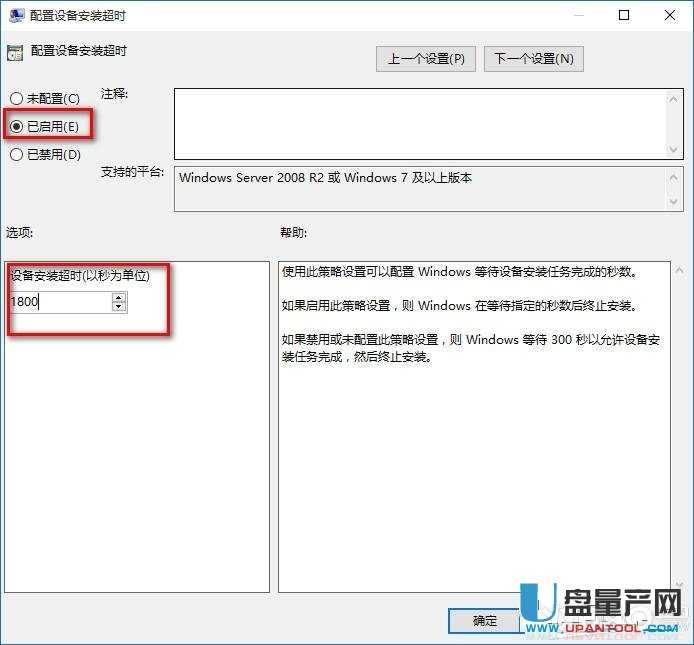The height and width of the screenshot is (645, 694).
Task: Select the 未配置(C) radio button
Action: pos(16,98)
